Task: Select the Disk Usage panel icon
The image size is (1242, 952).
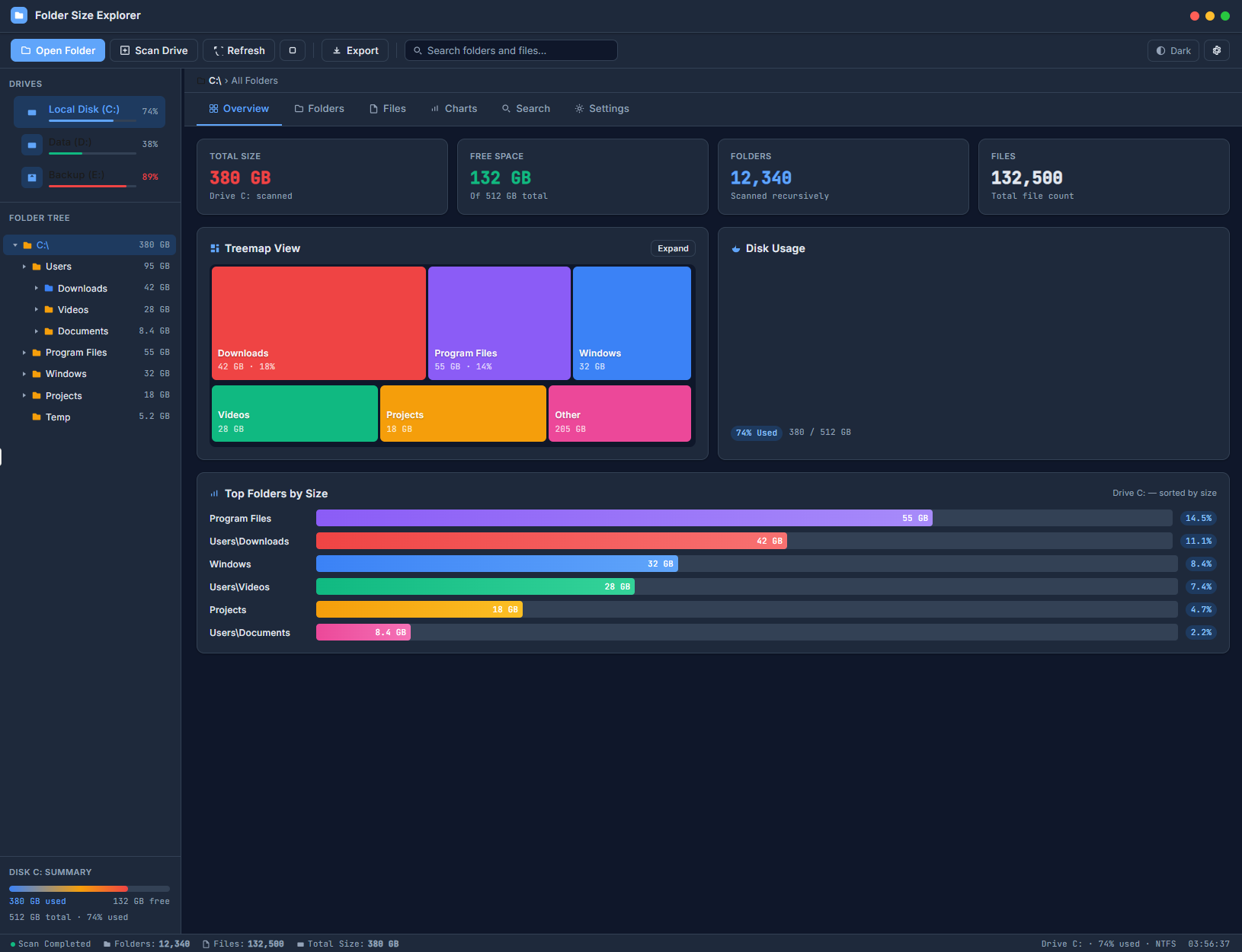Action: click(x=735, y=248)
